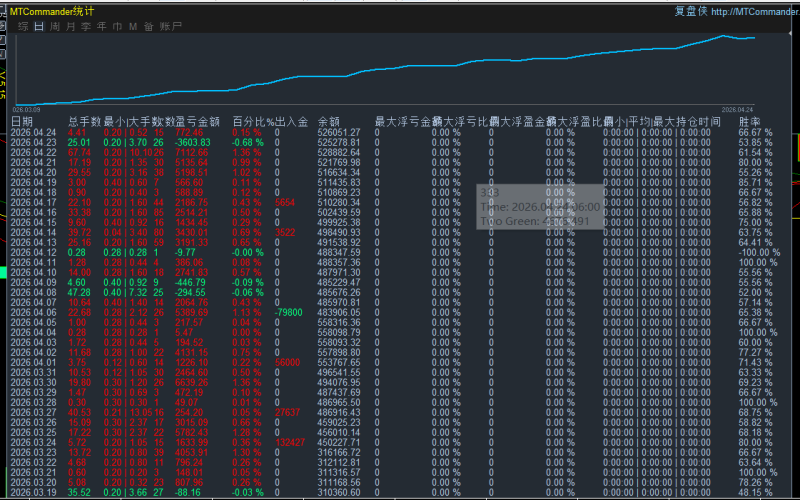Screen dimensions: 800x500
Task: Click win rate -100.00 %
Action: [759, 253]
